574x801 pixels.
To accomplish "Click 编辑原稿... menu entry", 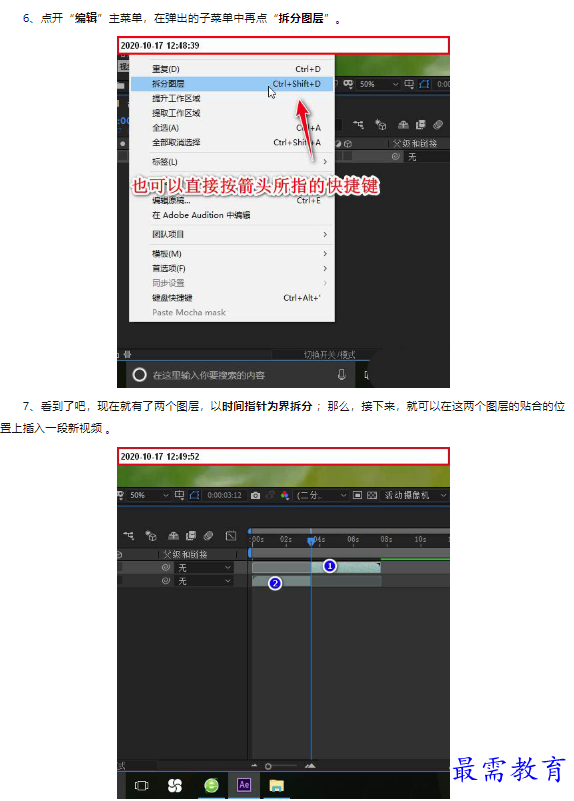I will point(232,200).
